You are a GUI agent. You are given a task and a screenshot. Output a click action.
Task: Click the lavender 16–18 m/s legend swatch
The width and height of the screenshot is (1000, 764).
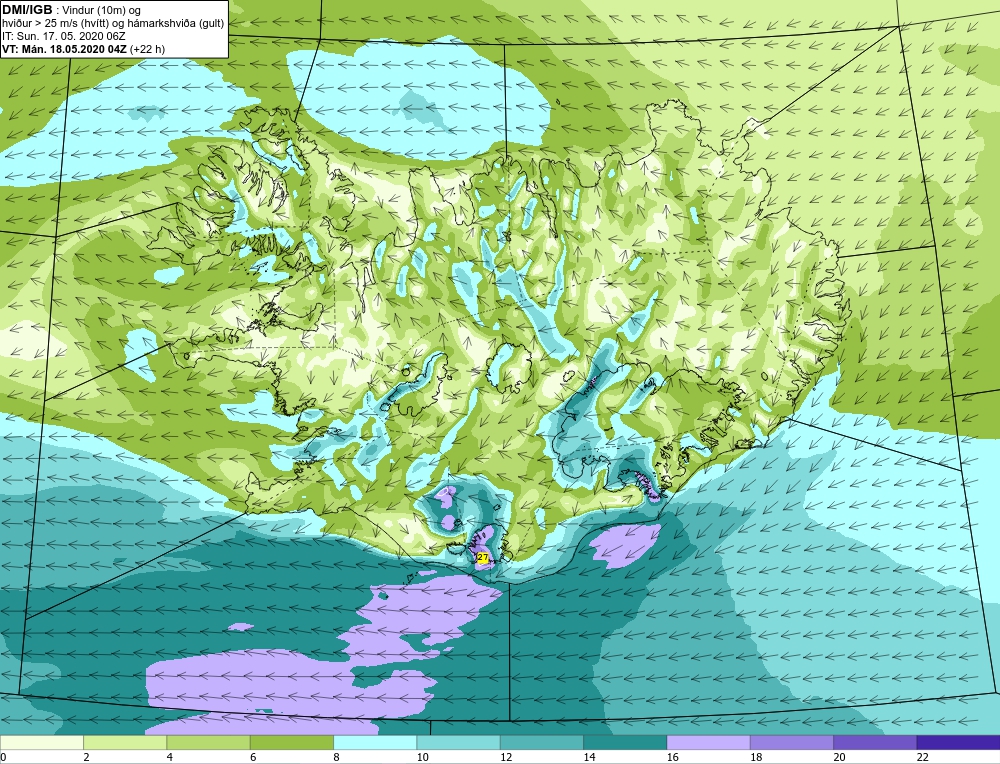click(709, 742)
